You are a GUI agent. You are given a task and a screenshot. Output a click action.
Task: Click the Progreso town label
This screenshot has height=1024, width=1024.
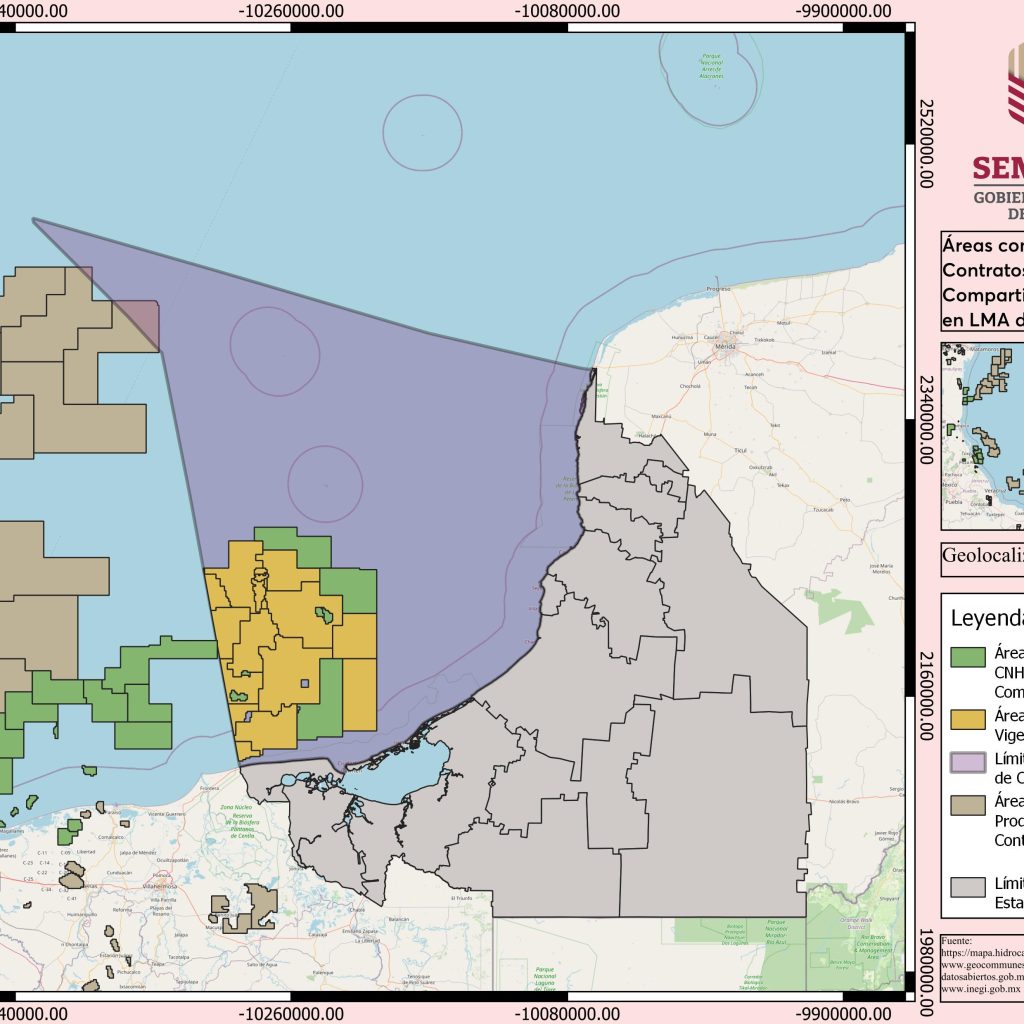[718, 289]
